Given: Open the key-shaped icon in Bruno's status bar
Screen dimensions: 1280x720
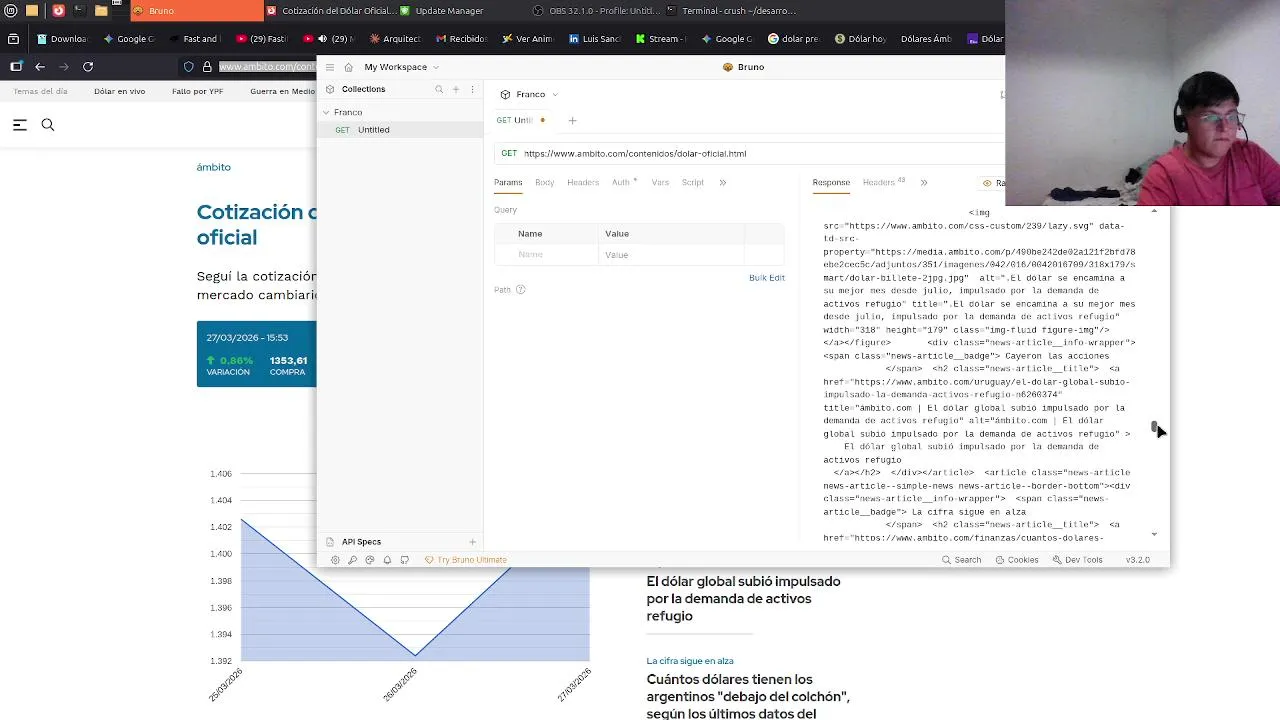Looking at the screenshot, I should point(352,560).
